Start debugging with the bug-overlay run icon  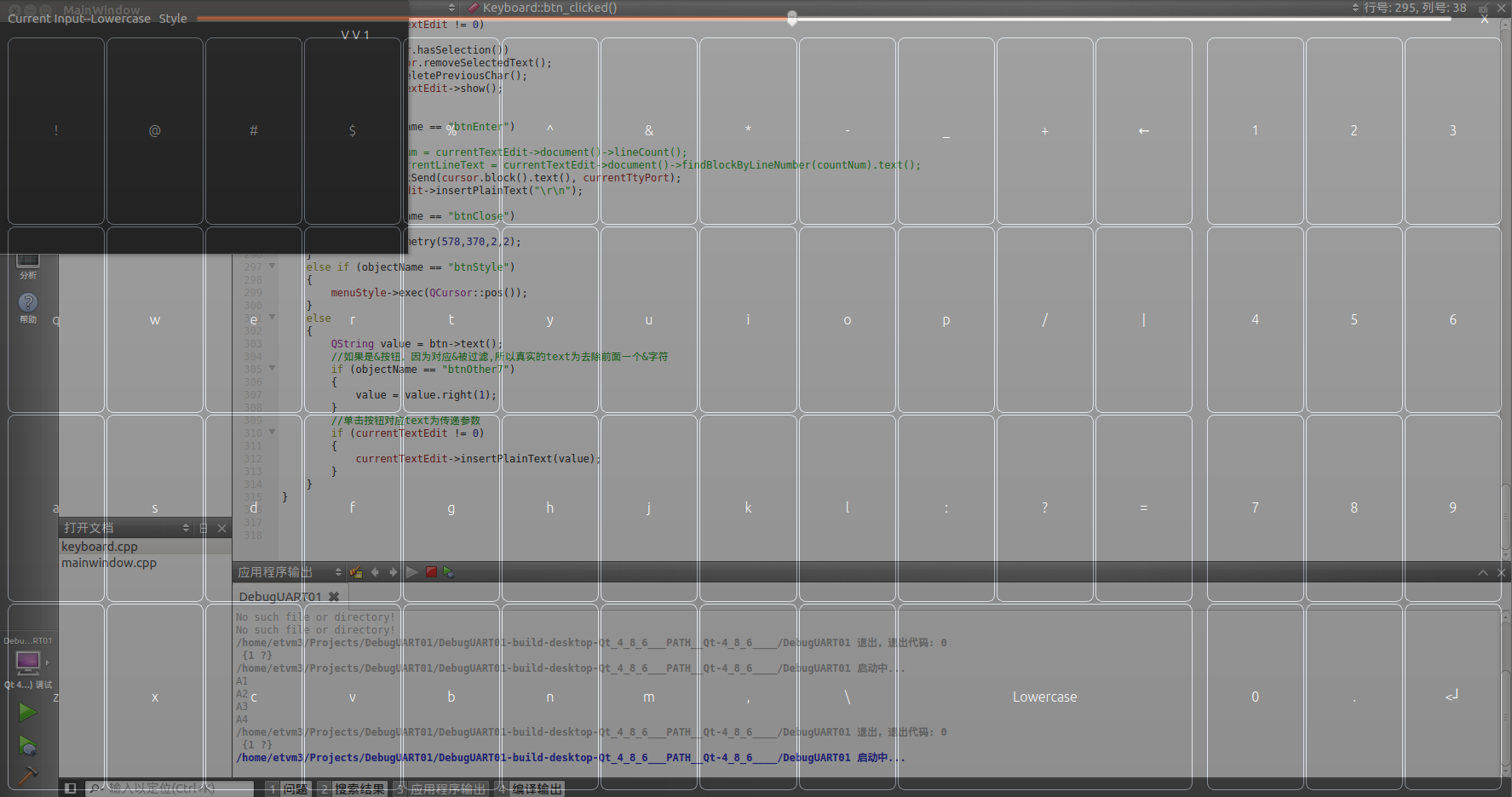pyautogui.click(x=27, y=746)
